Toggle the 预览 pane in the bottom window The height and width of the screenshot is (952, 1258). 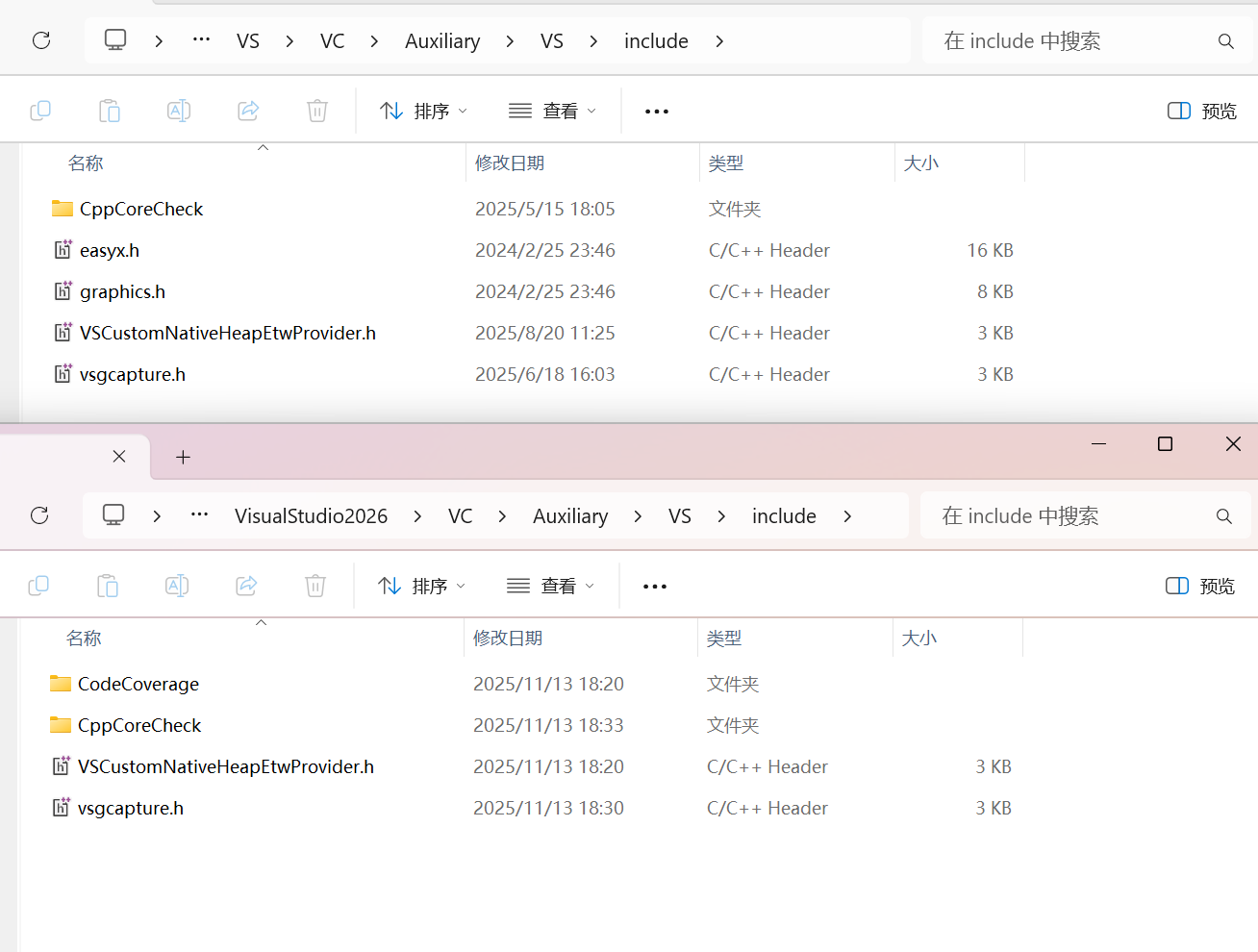point(1198,586)
